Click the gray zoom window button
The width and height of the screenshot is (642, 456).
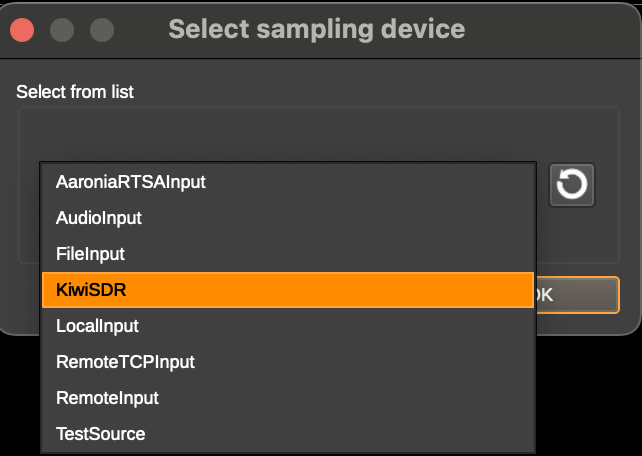(x=102, y=30)
